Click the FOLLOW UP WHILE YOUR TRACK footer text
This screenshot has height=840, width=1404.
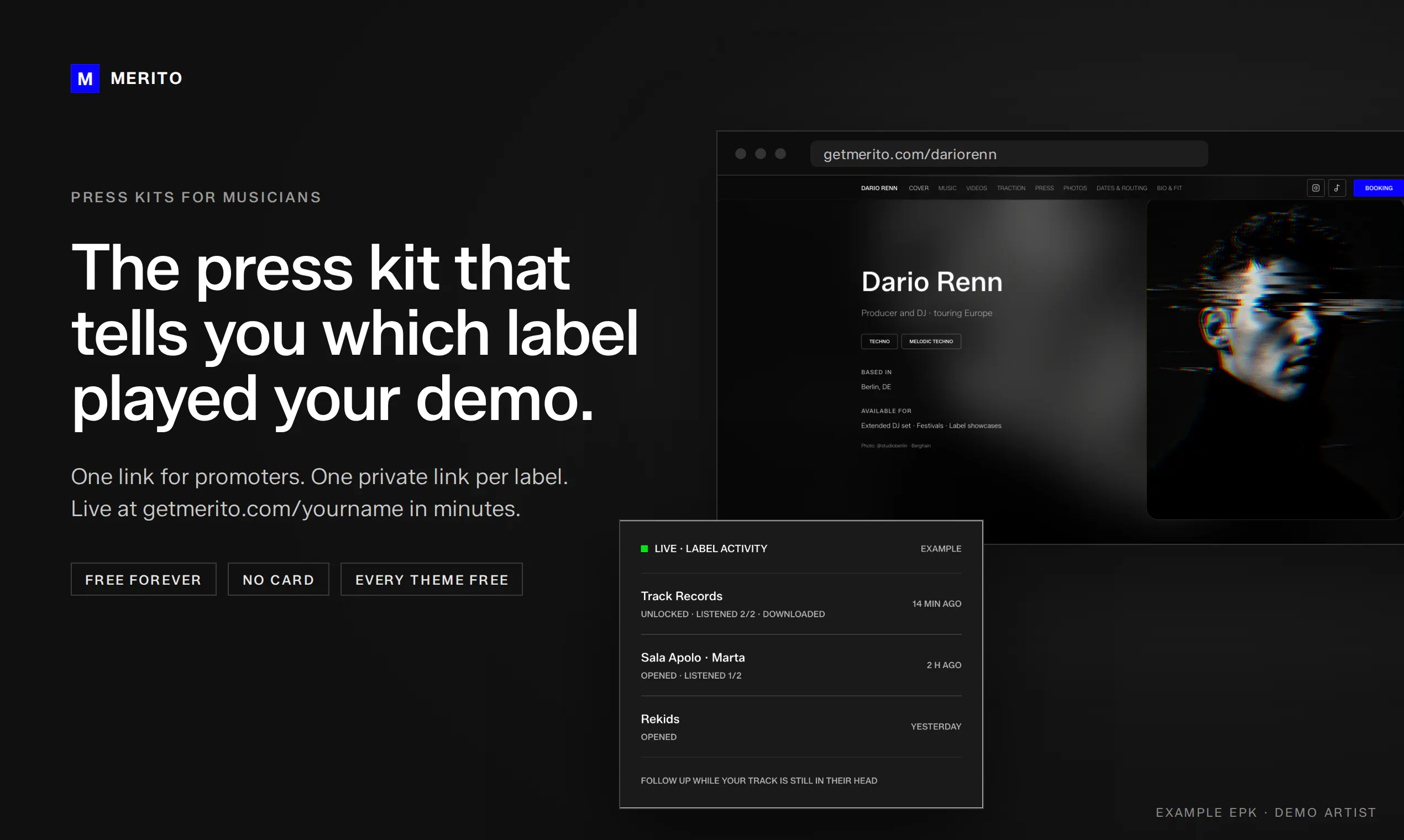point(758,780)
